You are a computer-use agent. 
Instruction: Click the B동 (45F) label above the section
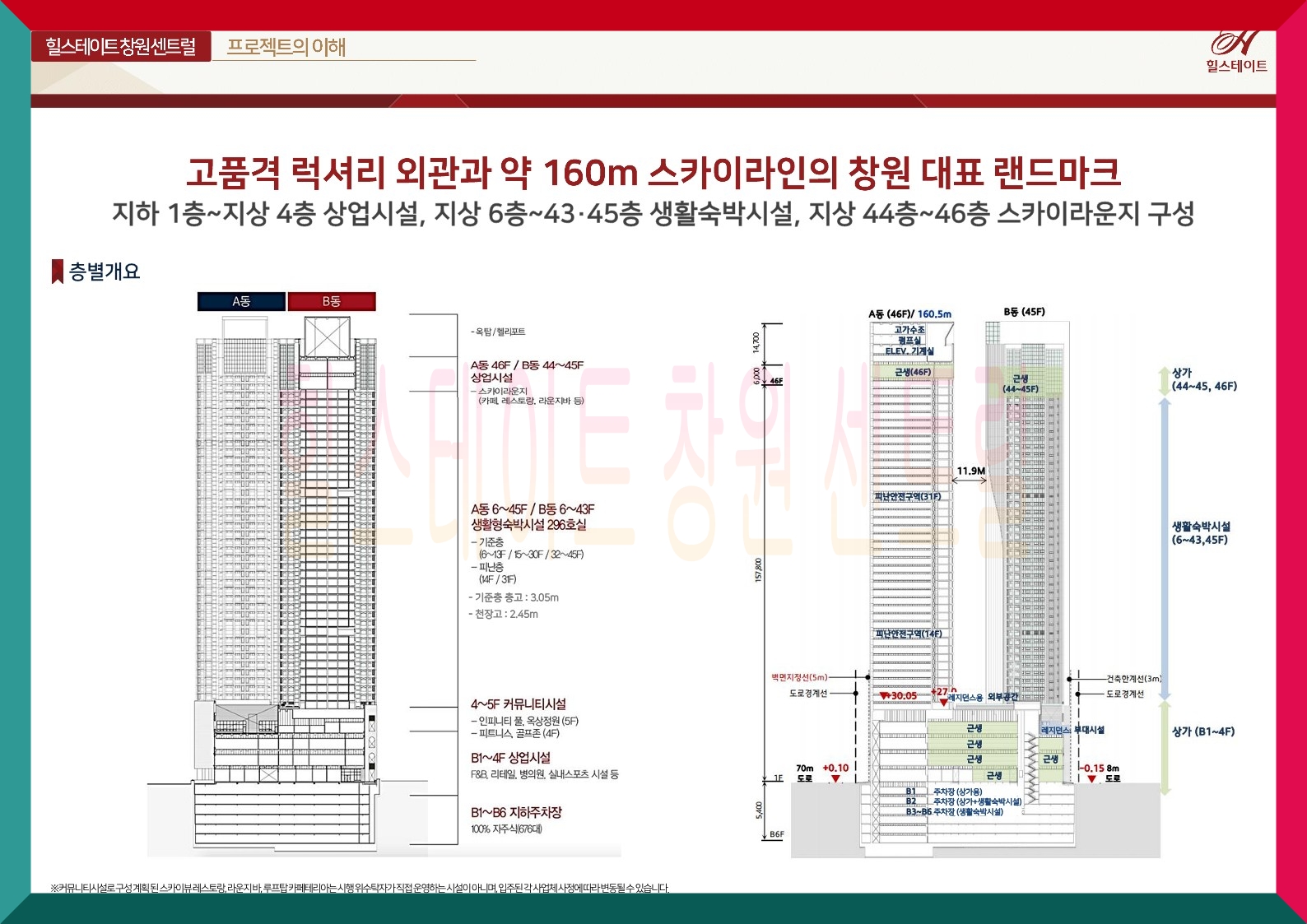pos(1024,312)
